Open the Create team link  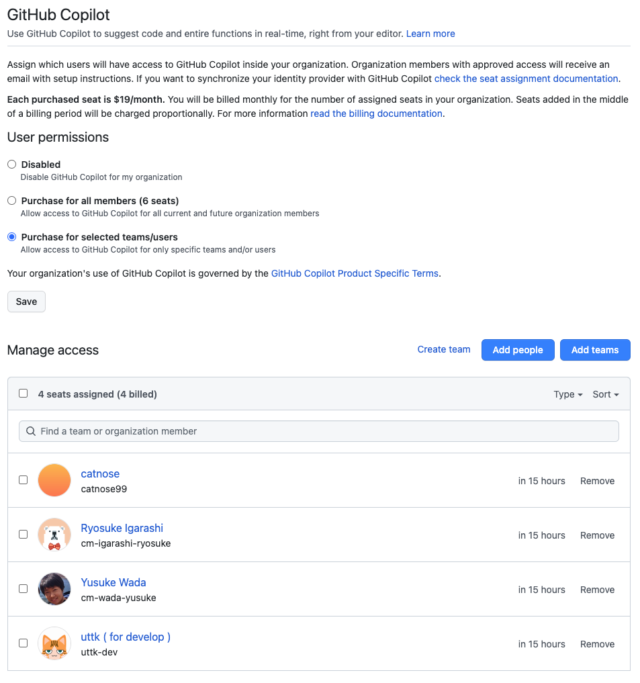click(x=444, y=349)
